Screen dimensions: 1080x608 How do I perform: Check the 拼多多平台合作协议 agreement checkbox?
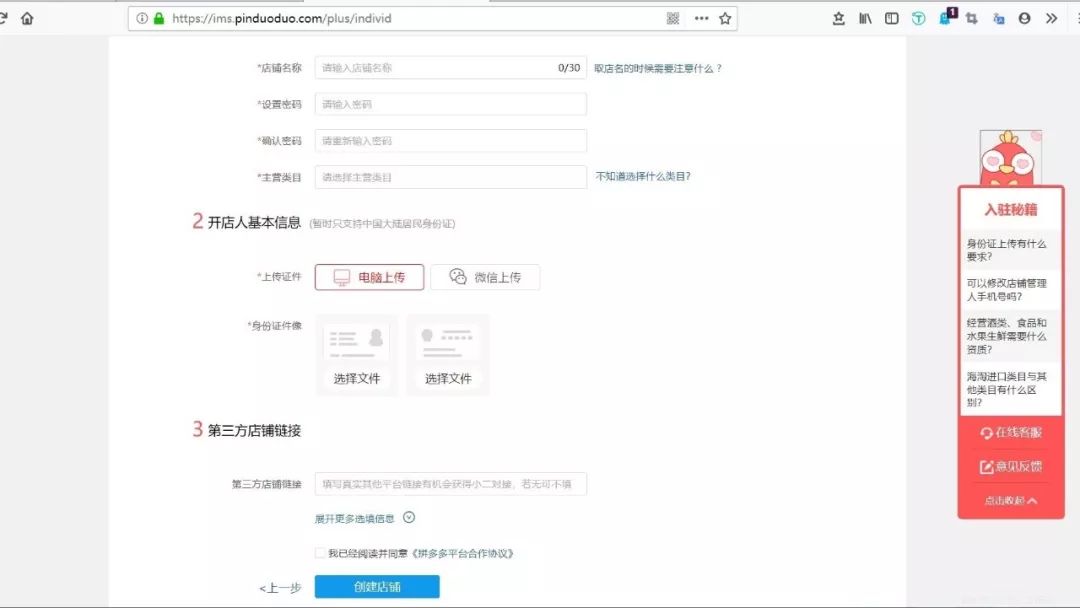[x=320, y=553]
